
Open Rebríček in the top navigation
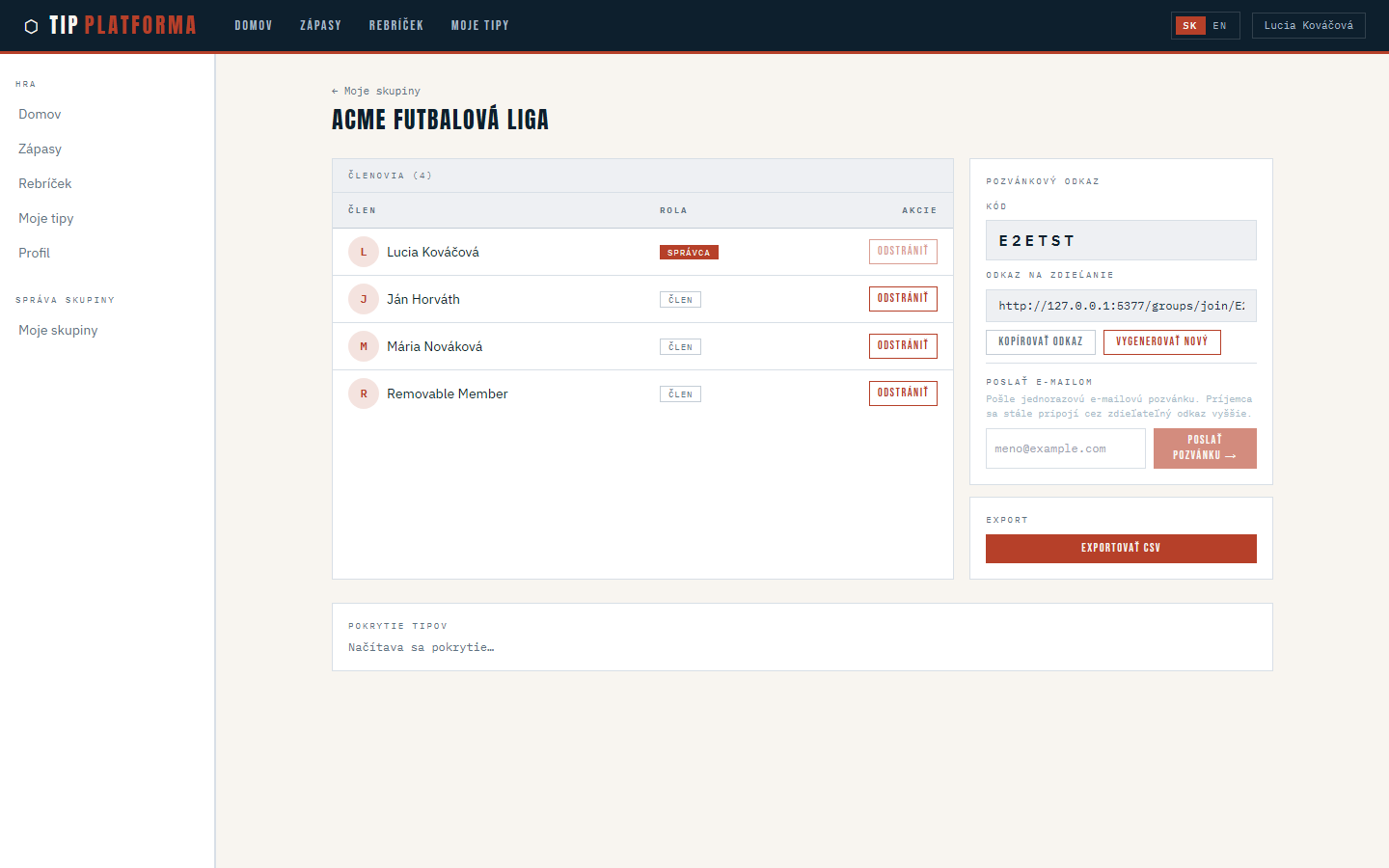point(395,26)
